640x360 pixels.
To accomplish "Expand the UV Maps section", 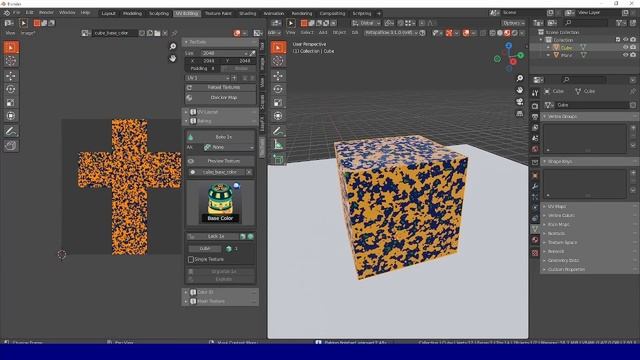I will [x=589, y=207].
